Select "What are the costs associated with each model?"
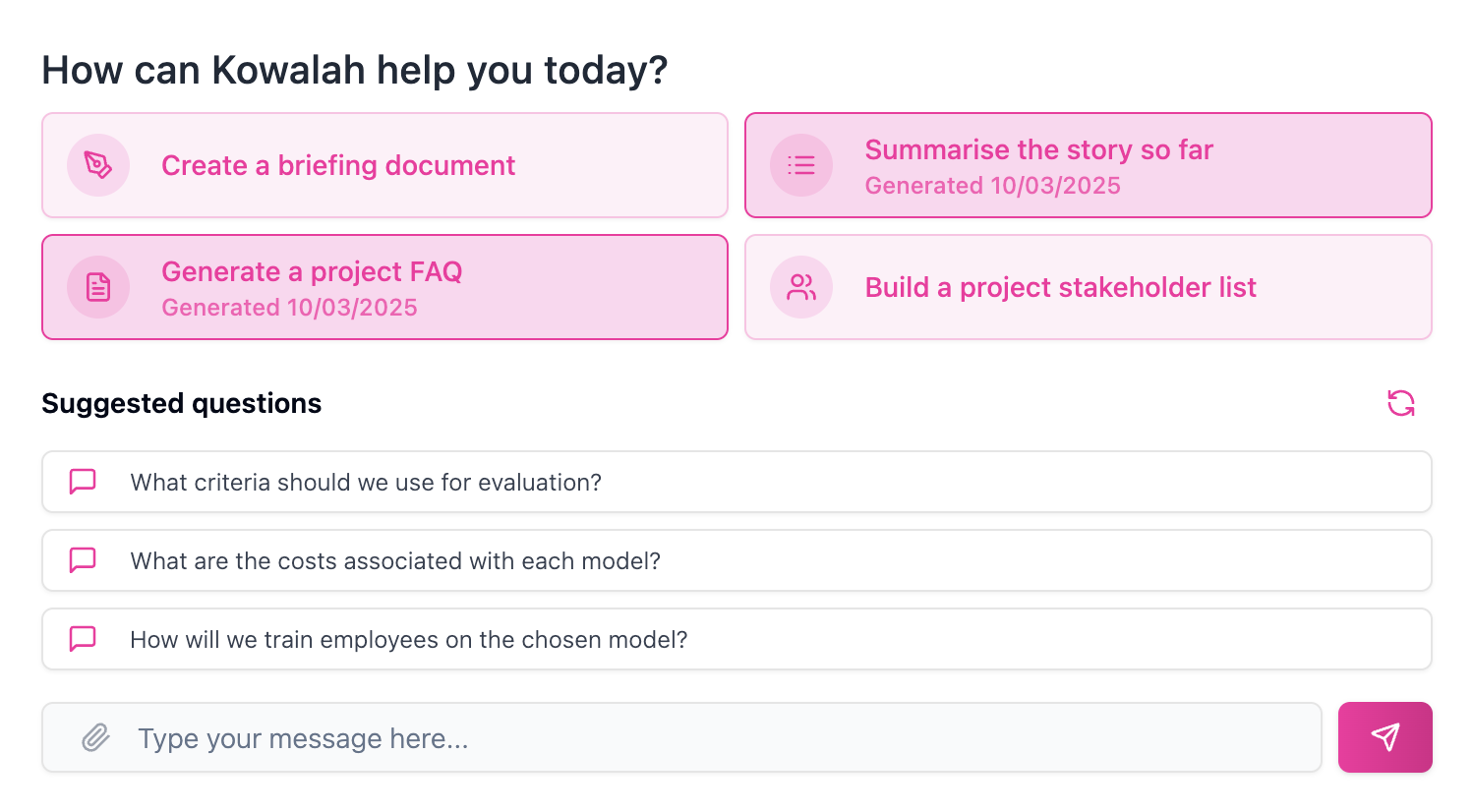The width and height of the screenshot is (1473, 812). (x=395, y=560)
